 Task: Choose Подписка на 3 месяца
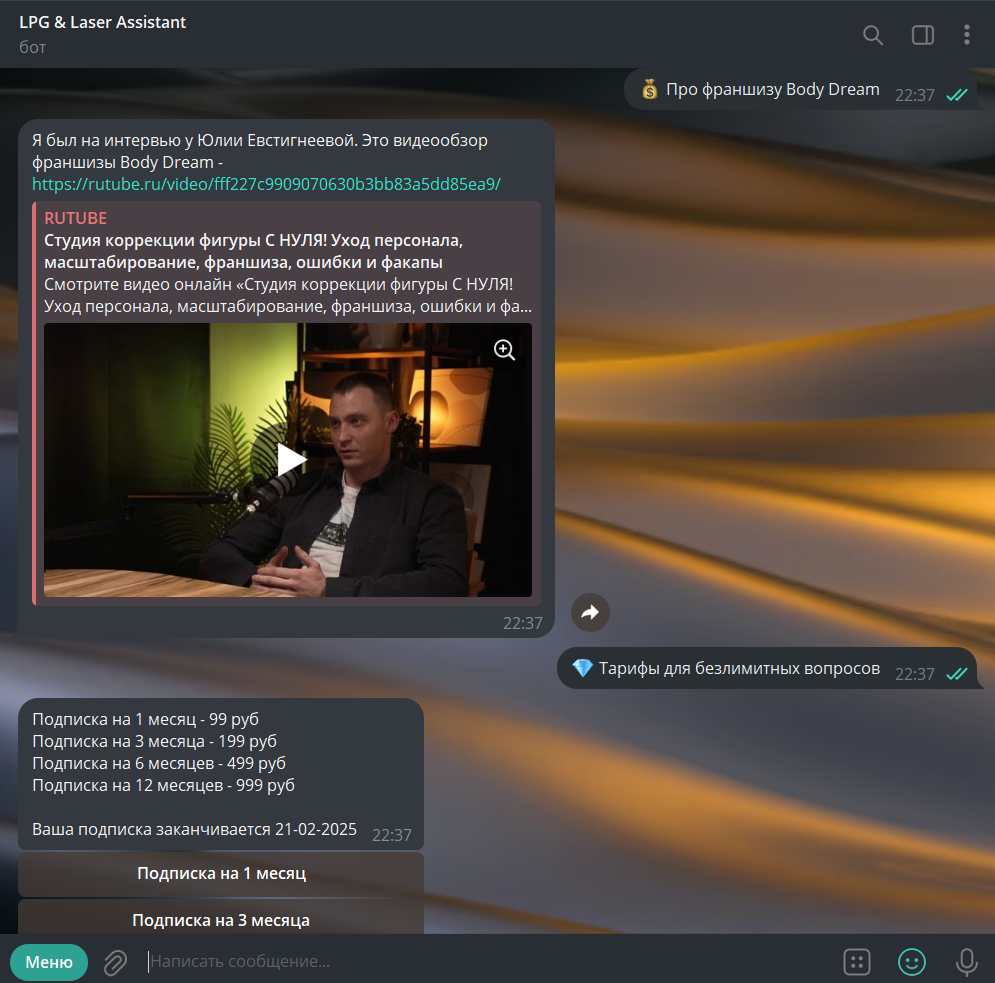tap(221, 918)
